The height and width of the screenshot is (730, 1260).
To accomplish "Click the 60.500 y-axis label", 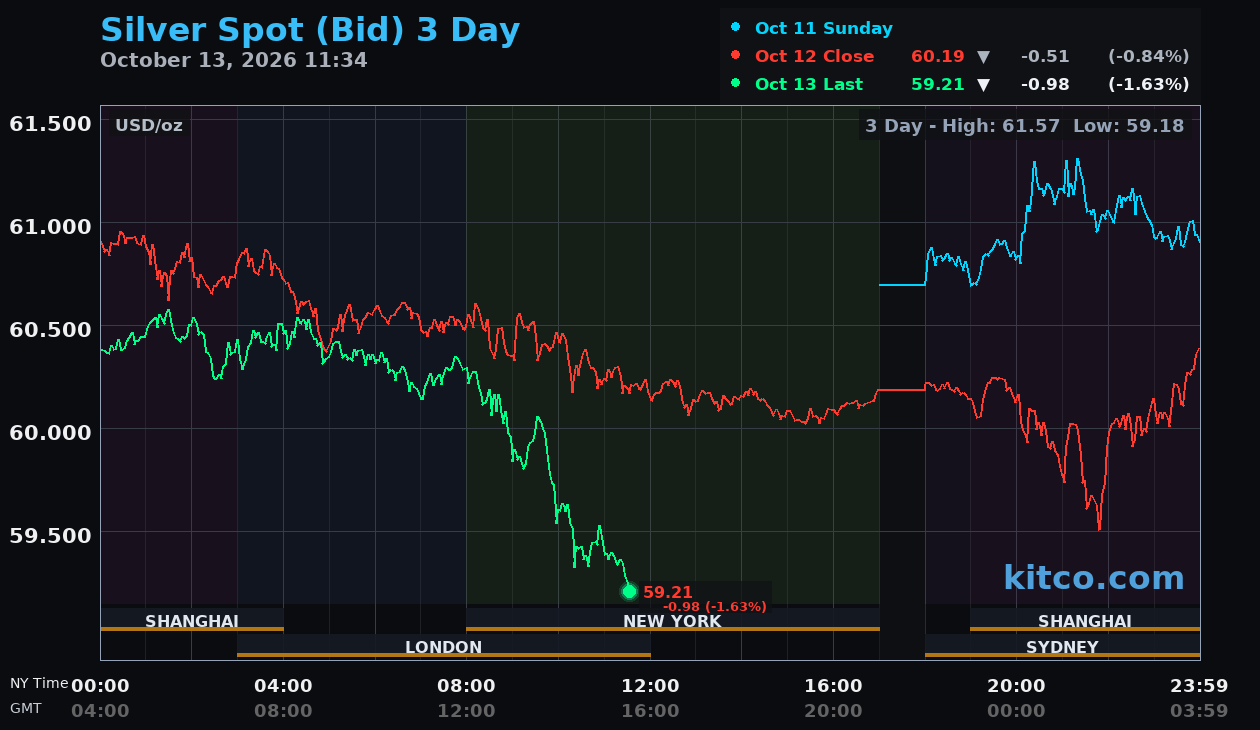I will click(50, 329).
